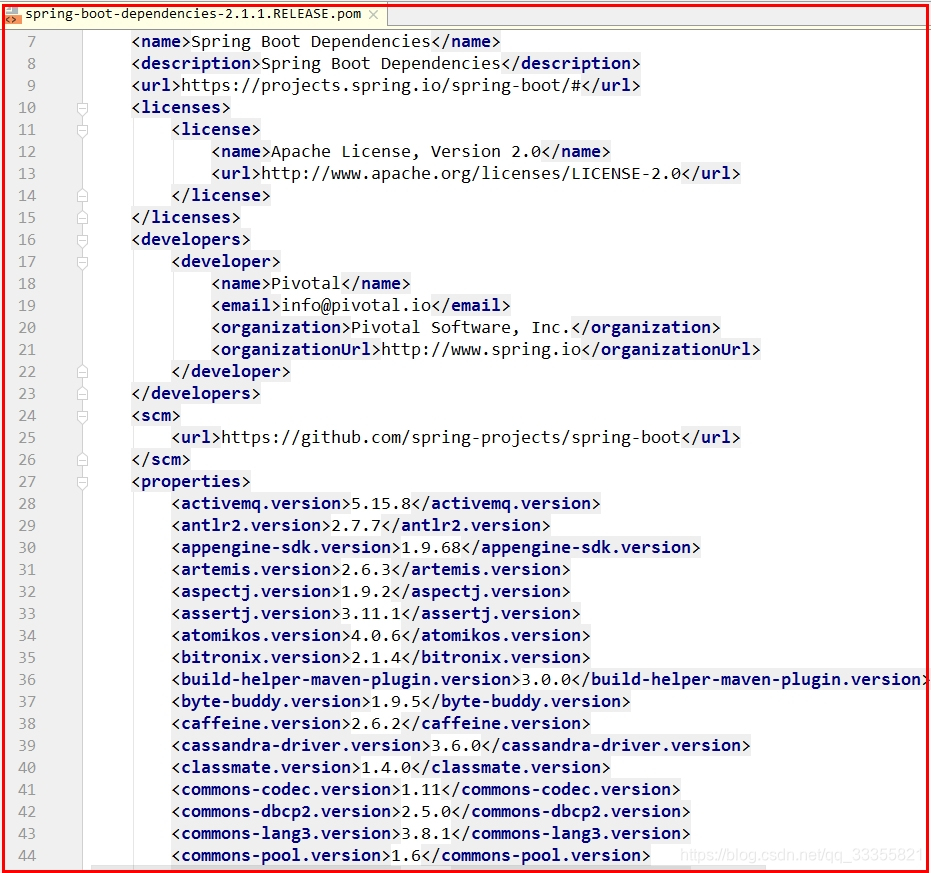
Task: Click the info@pivotal.io email text
Action: coord(356,305)
